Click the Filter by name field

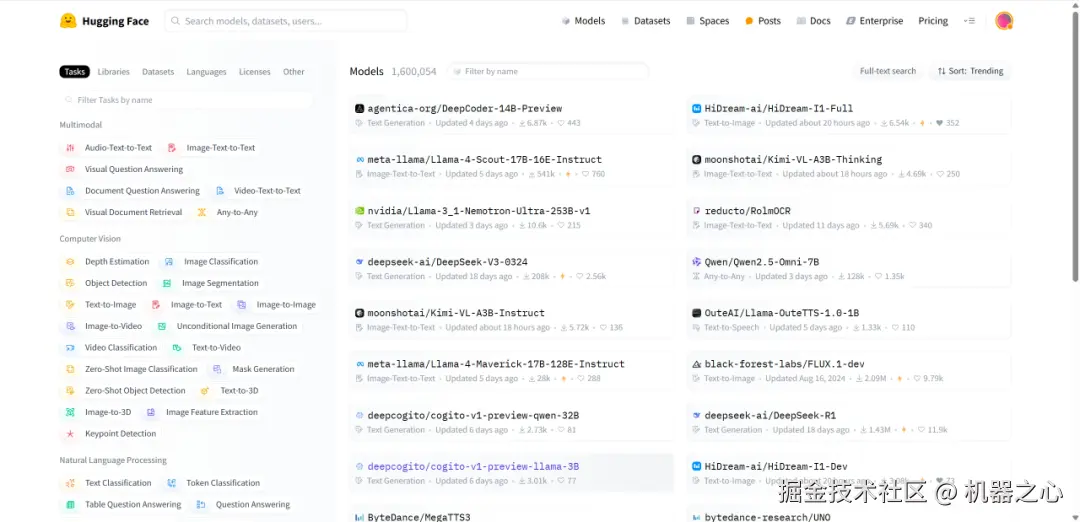tap(548, 71)
